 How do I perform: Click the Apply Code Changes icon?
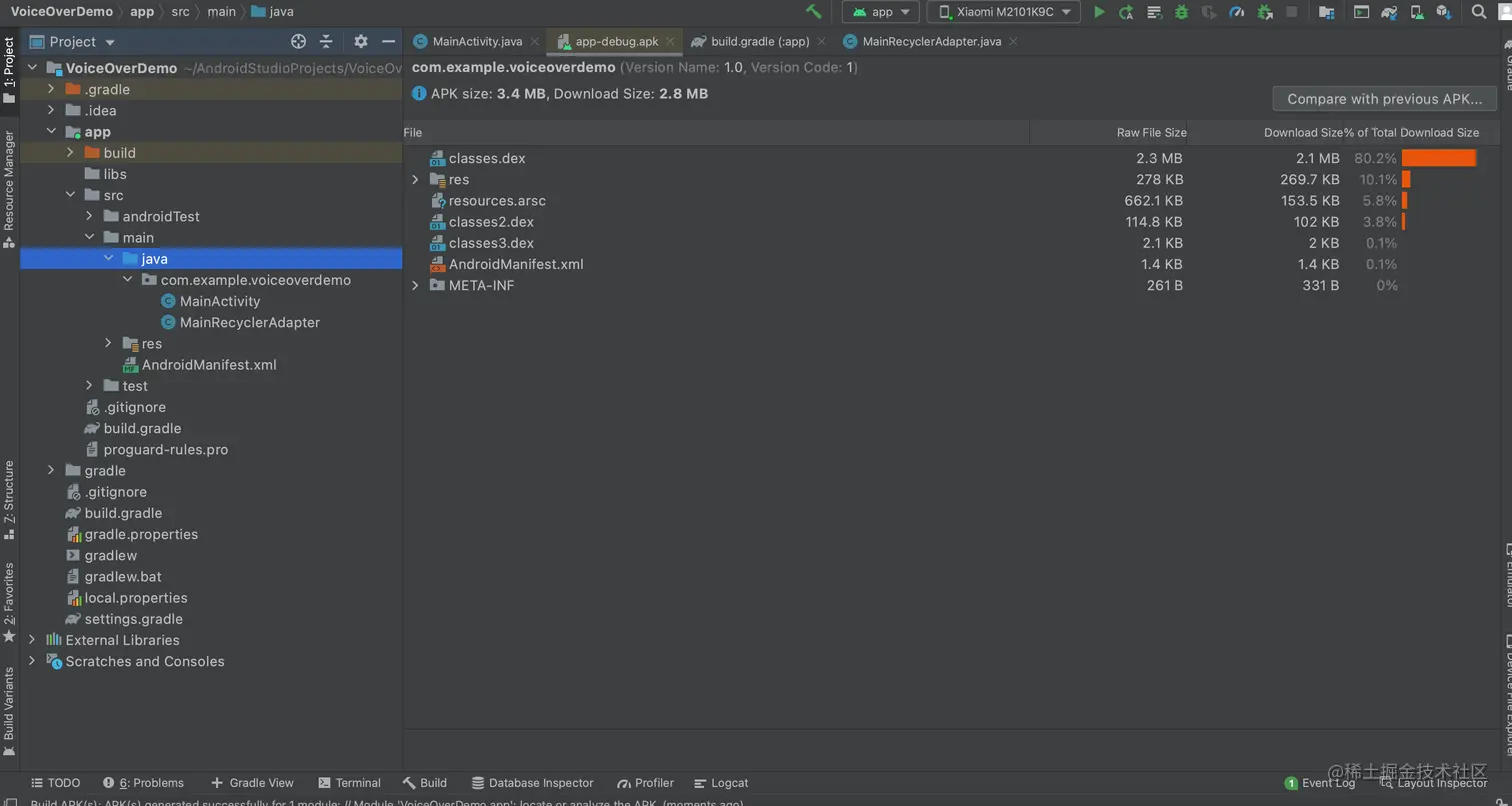click(1154, 12)
